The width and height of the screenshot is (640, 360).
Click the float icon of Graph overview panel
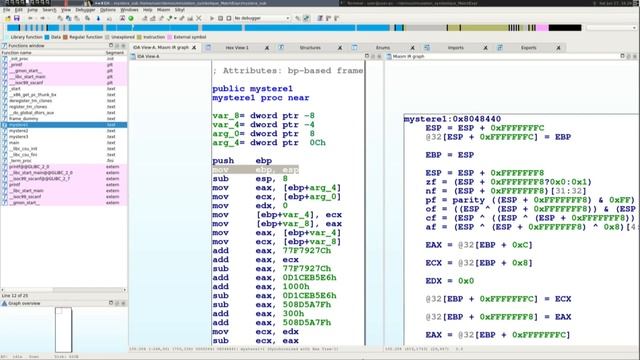click(x=111, y=303)
